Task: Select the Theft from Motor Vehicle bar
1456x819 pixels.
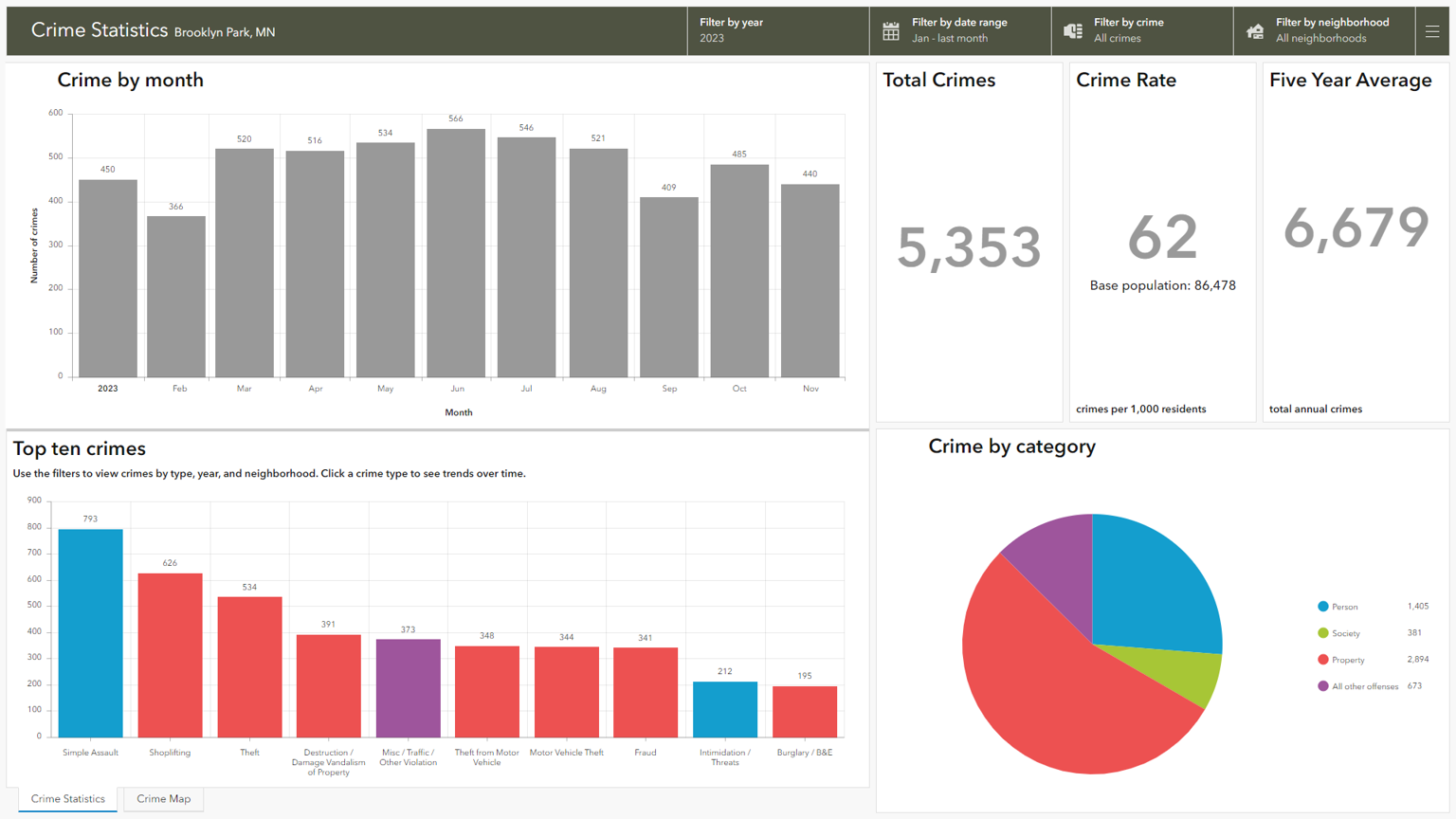Action: (486, 691)
